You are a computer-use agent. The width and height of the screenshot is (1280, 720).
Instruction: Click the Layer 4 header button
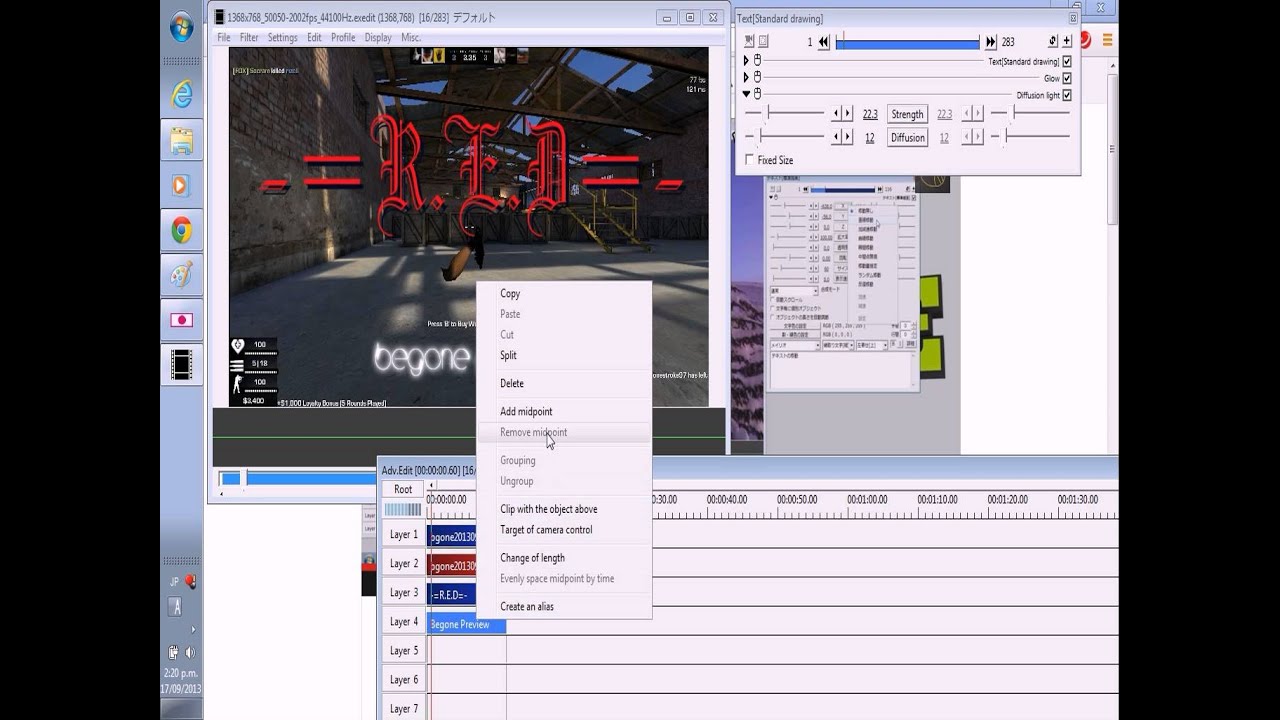pos(403,621)
